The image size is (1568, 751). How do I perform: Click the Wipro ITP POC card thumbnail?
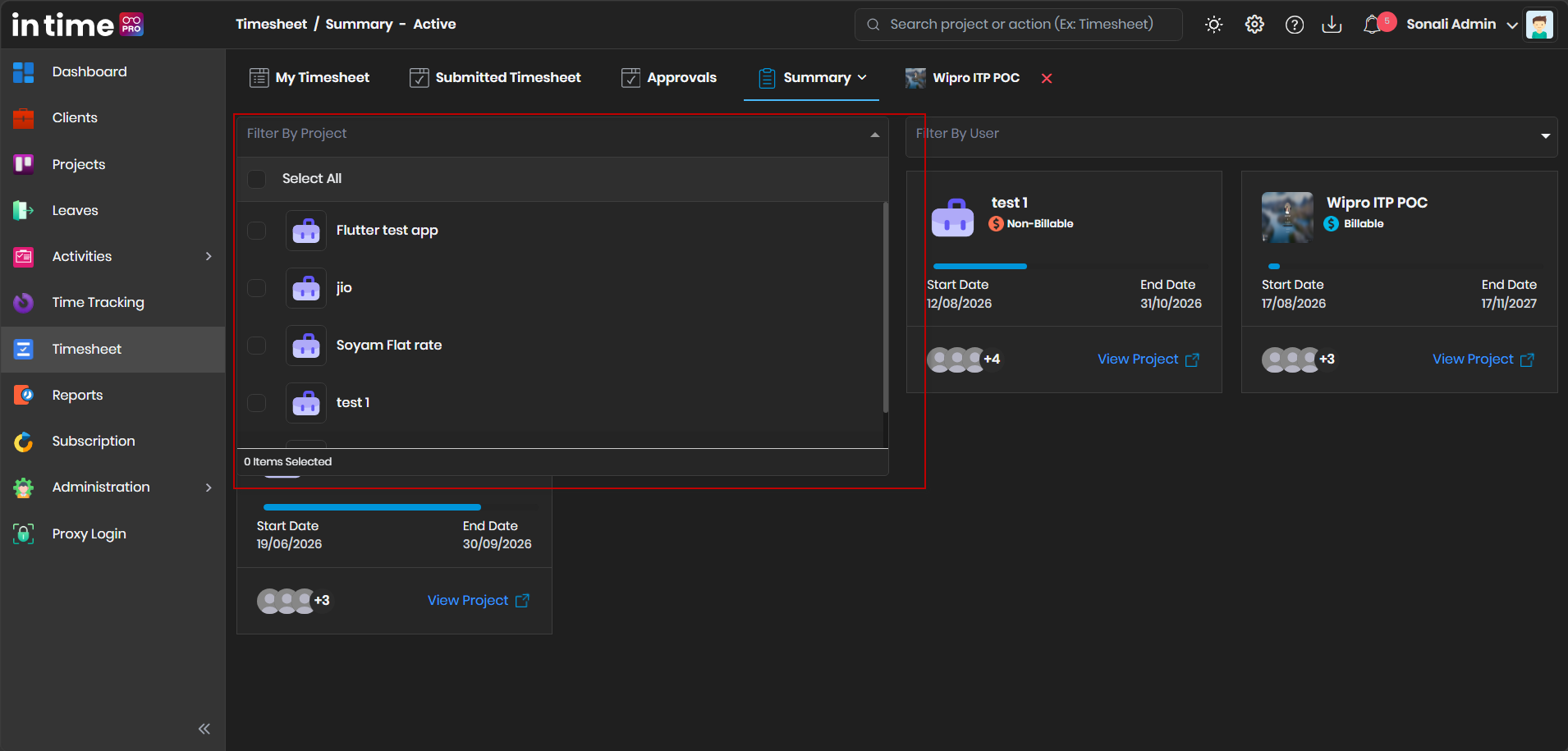(1287, 218)
